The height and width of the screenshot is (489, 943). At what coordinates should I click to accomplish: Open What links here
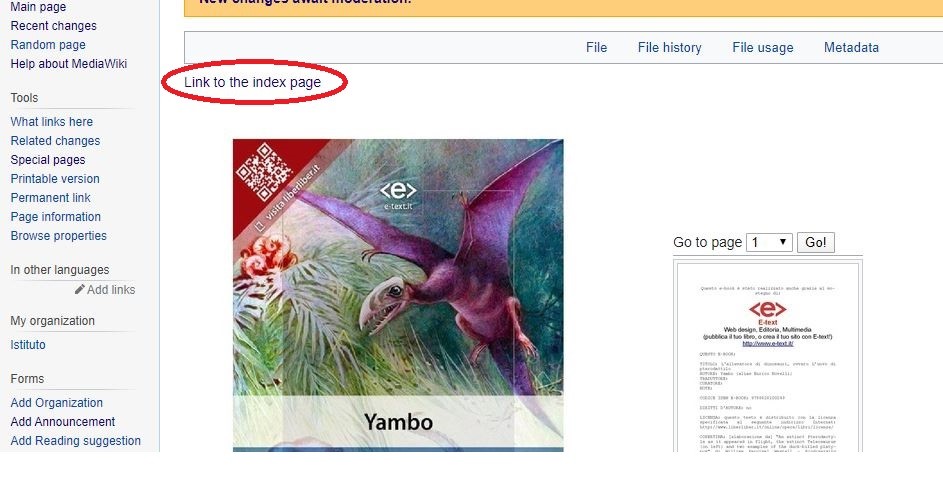click(x=52, y=121)
